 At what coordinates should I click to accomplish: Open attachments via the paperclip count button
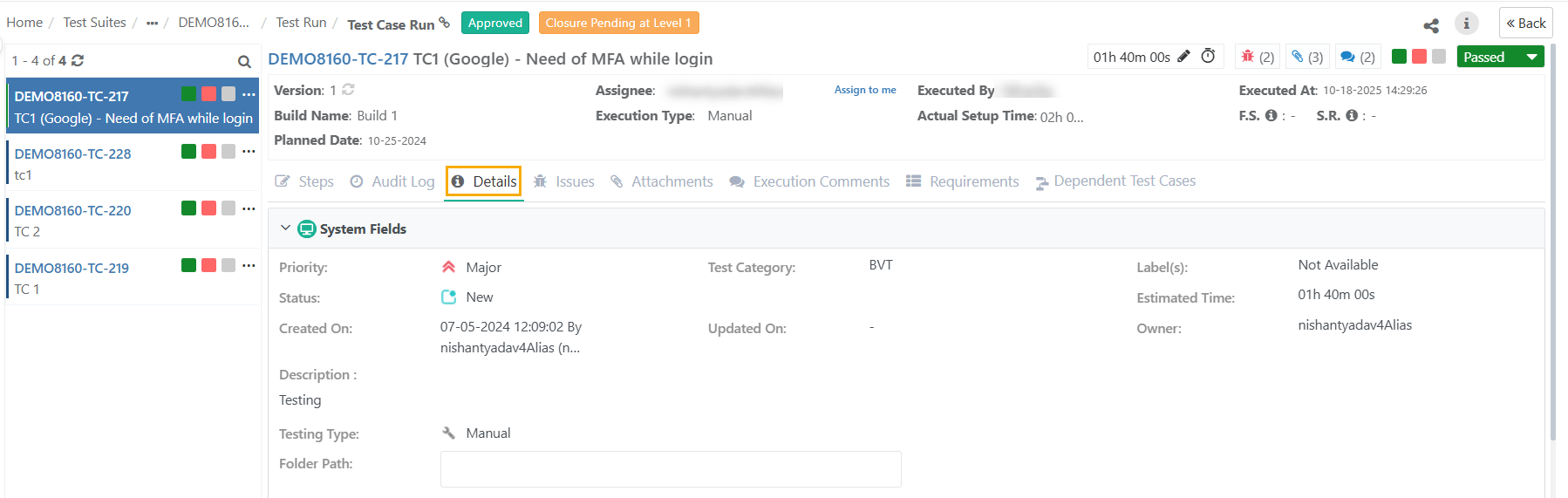(x=1306, y=57)
